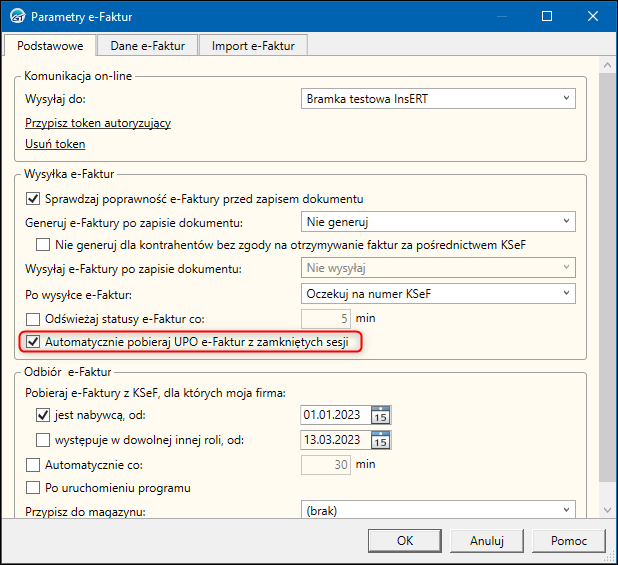Maximize the Parametry e-Faktur window
This screenshot has width=618, height=565.
pos(546,17)
